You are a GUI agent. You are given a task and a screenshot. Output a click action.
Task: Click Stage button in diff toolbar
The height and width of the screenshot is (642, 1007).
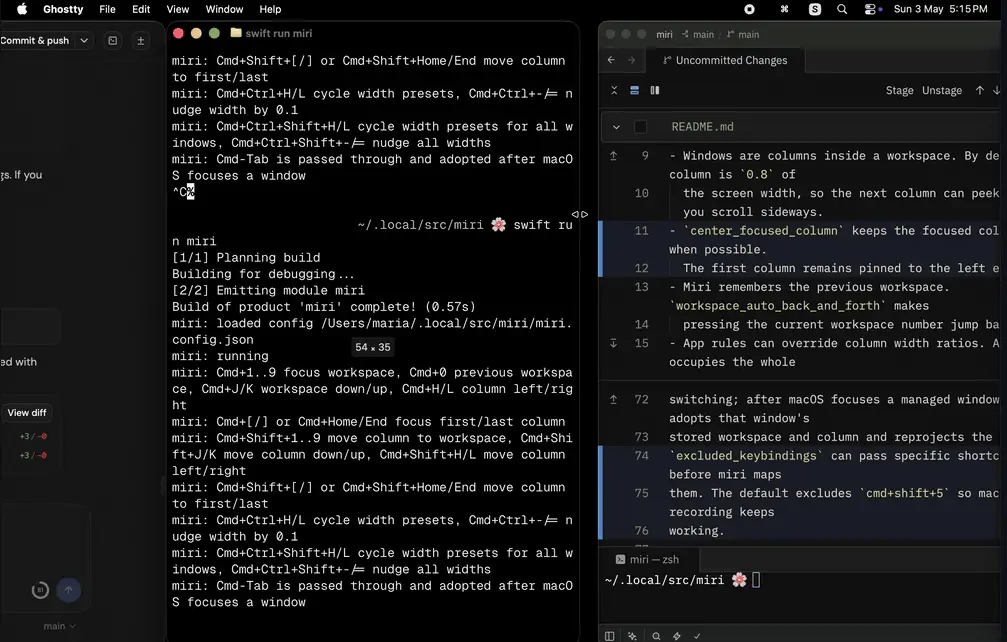pos(899,91)
